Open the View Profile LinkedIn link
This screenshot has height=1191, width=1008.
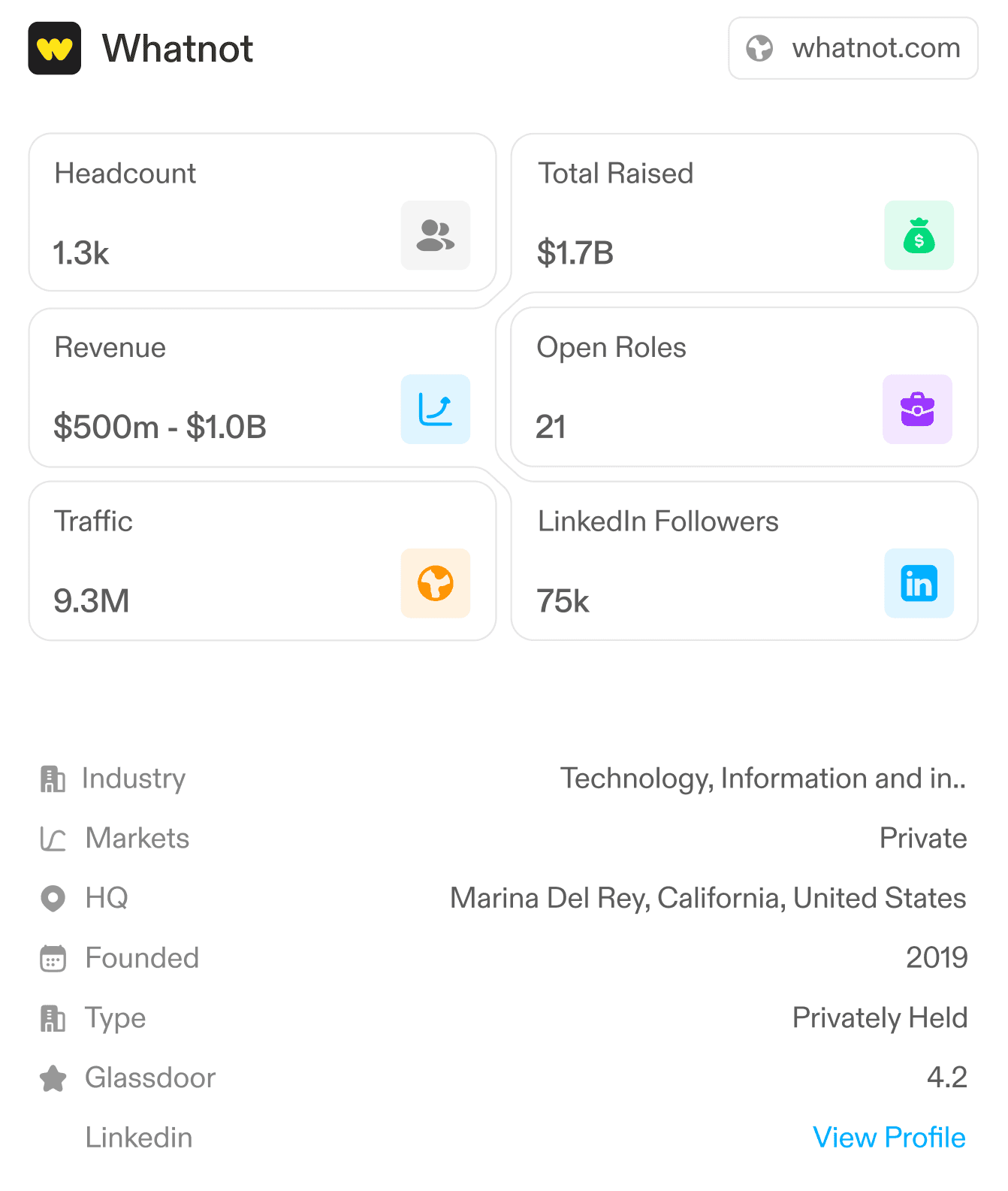tap(889, 1138)
